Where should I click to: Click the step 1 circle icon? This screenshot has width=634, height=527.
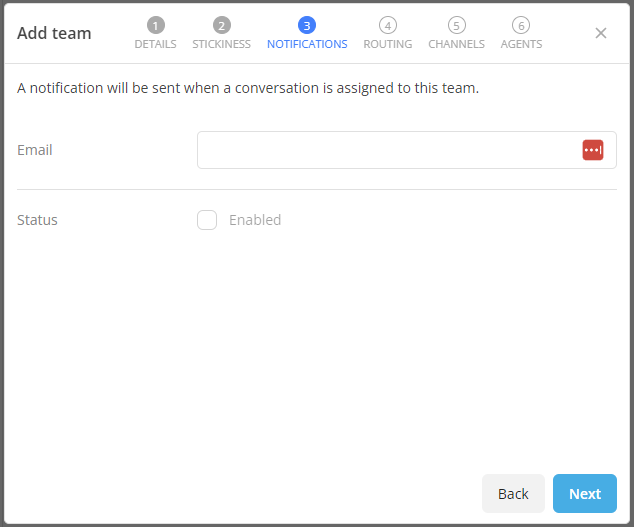[x=155, y=25]
